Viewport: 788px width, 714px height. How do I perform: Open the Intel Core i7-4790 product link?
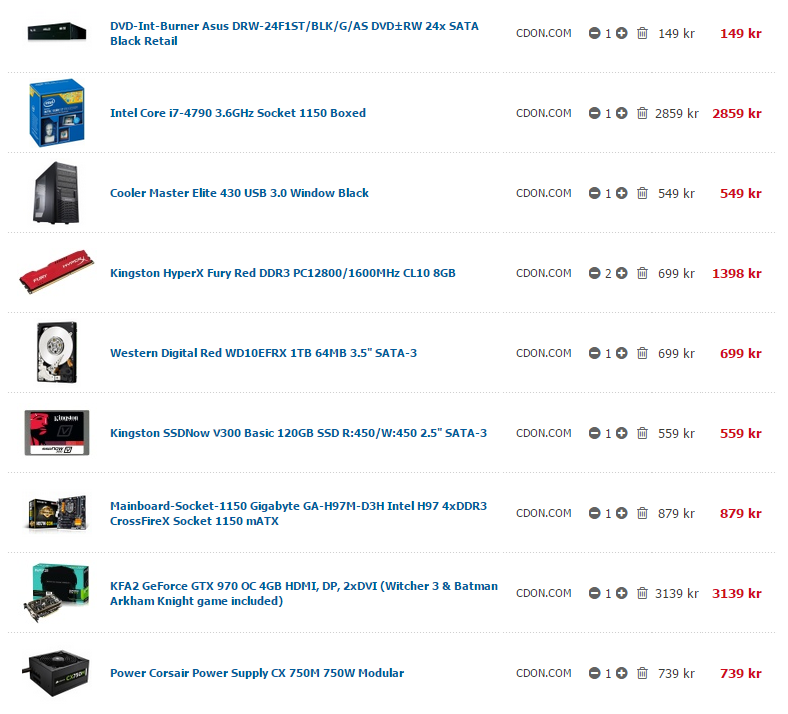click(x=238, y=113)
